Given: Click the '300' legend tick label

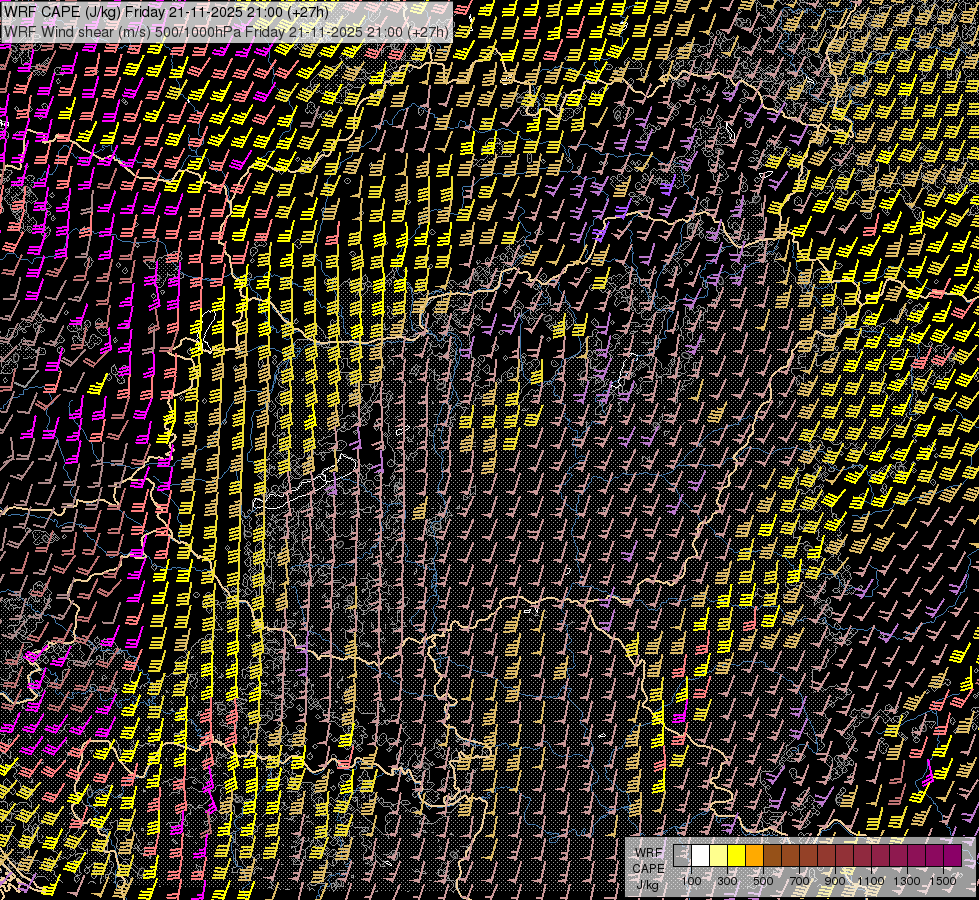Looking at the screenshot, I should pos(727,881).
